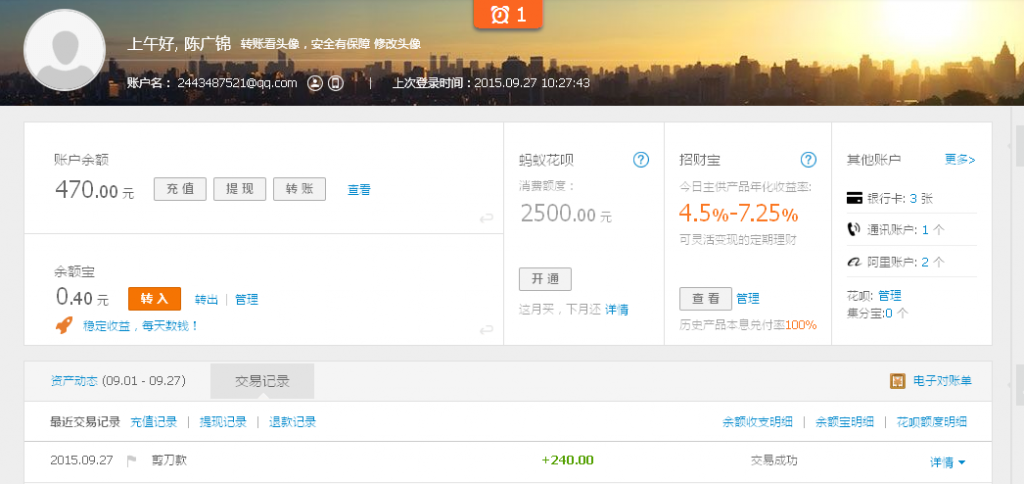Open the 余额宝明细 link

[844, 422]
